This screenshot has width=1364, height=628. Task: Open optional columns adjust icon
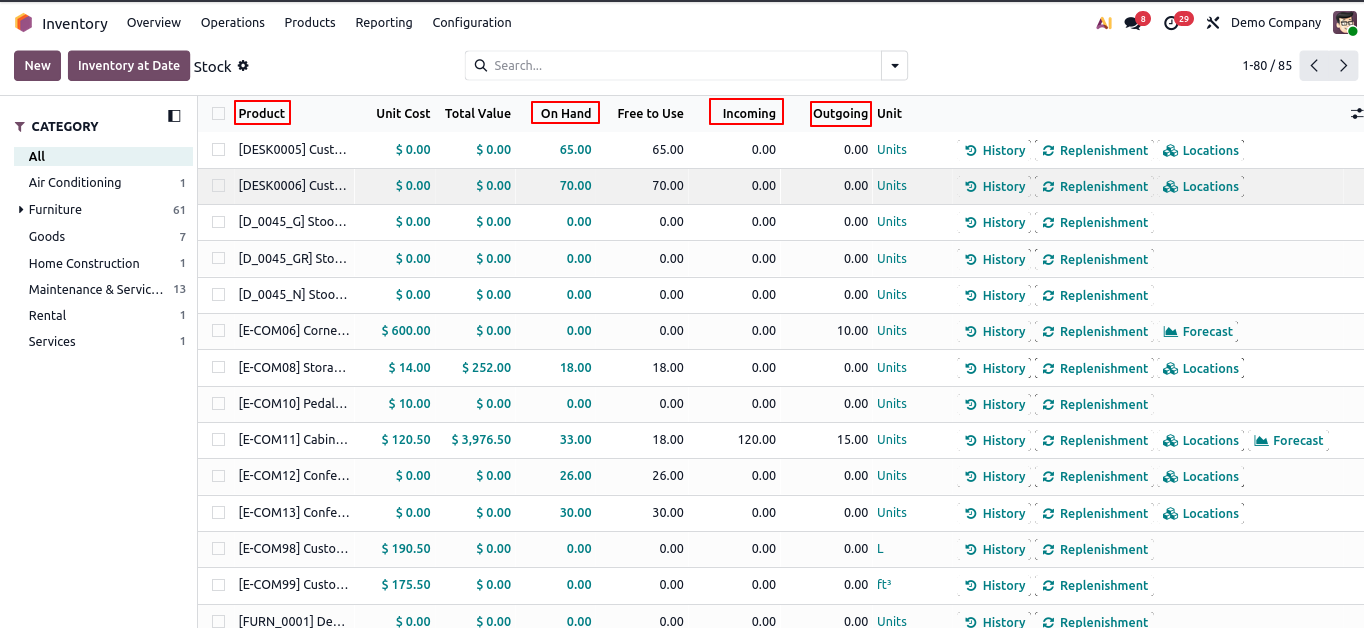pos(1356,114)
